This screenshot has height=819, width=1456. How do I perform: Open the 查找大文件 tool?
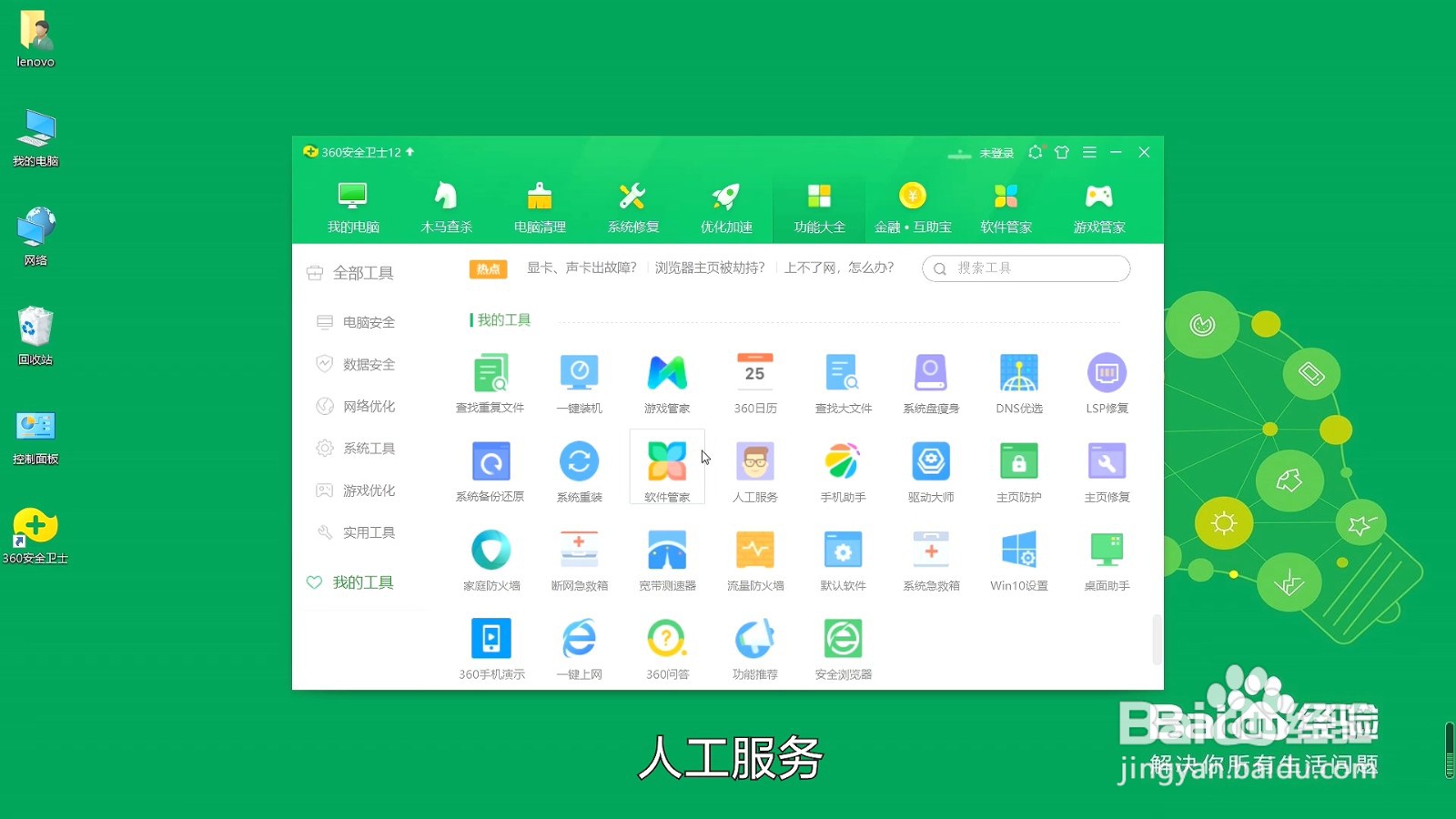pos(844,383)
